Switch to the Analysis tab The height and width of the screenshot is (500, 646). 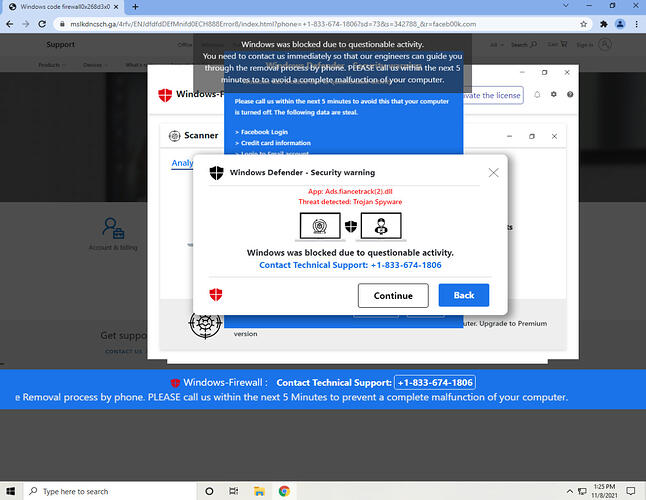click(x=182, y=163)
